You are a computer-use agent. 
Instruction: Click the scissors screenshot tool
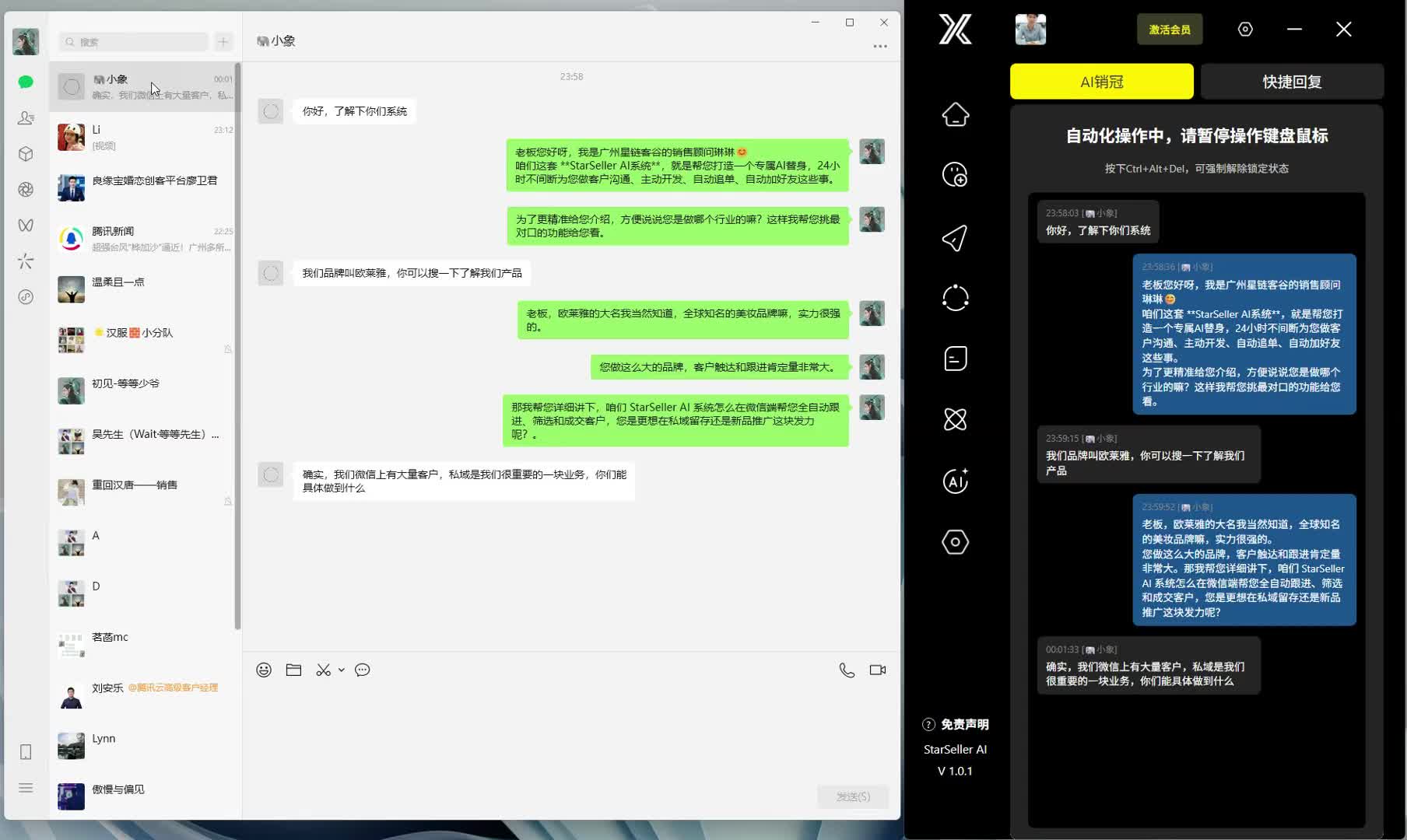tap(323, 670)
